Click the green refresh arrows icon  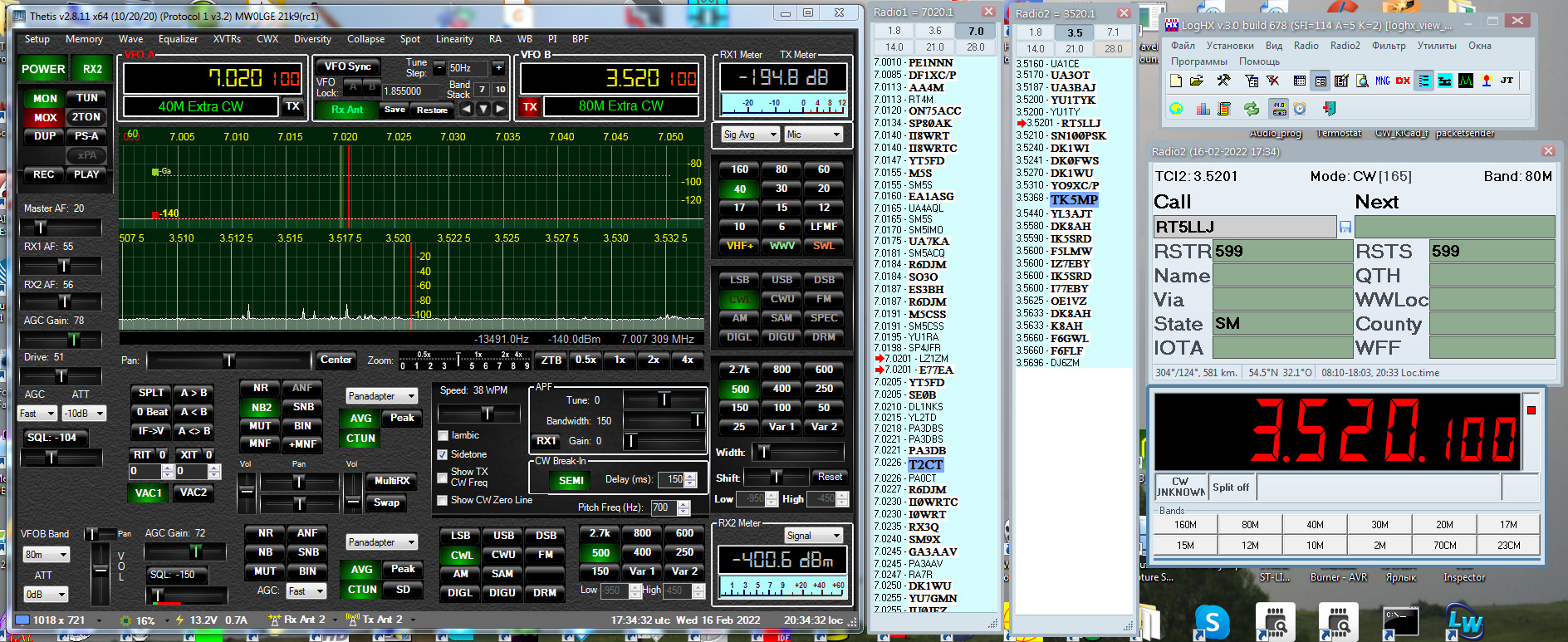1252,109
